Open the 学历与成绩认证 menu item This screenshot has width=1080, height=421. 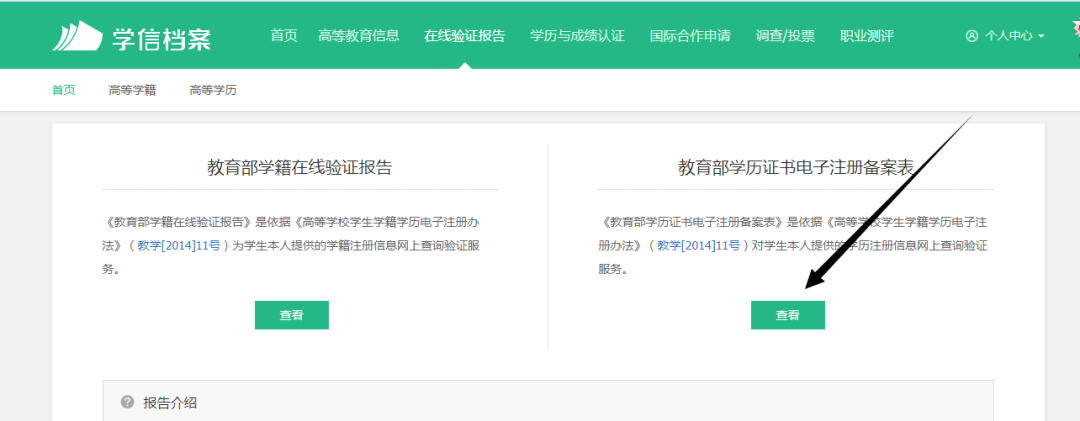coord(577,36)
